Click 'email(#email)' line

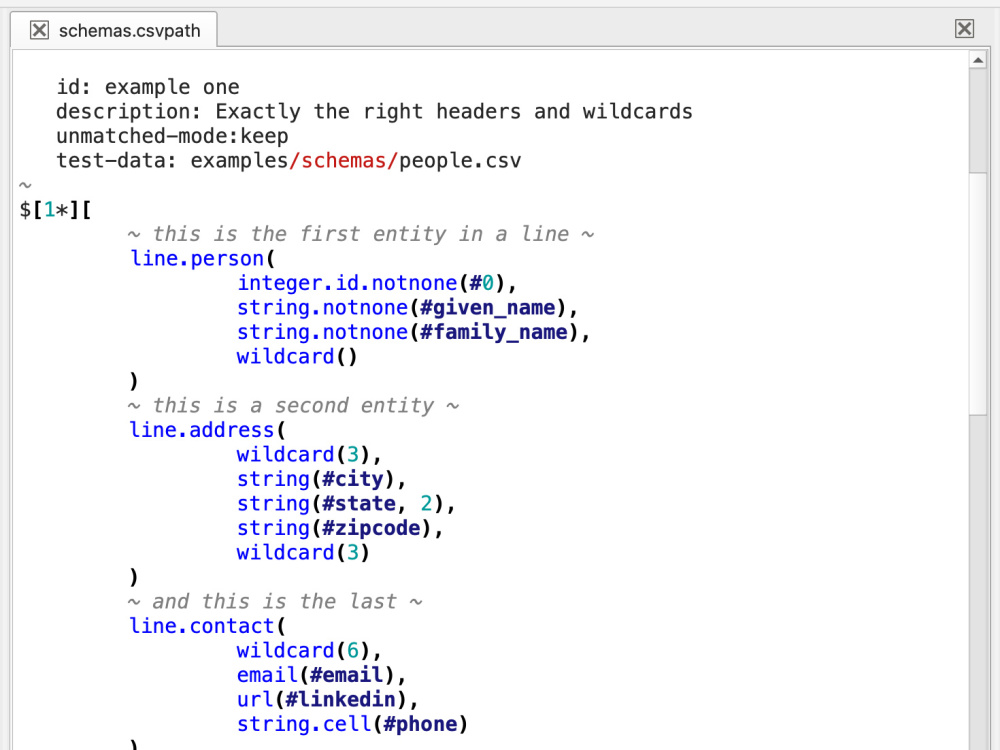click(x=321, y=675)
